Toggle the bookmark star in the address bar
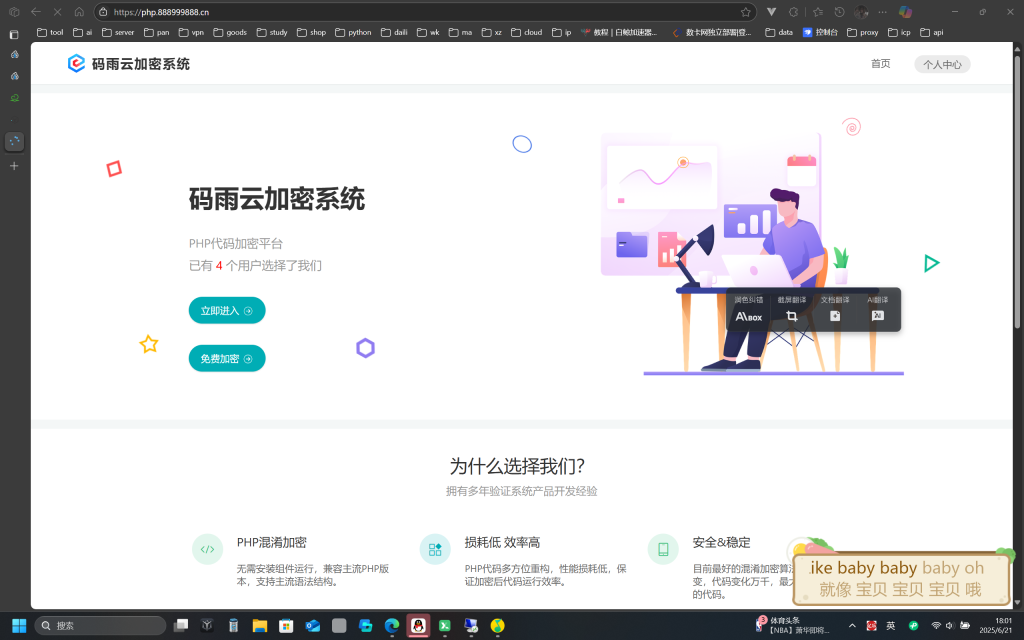The width and height of the screenshot is (1024, 640). (x=746, y=13)
